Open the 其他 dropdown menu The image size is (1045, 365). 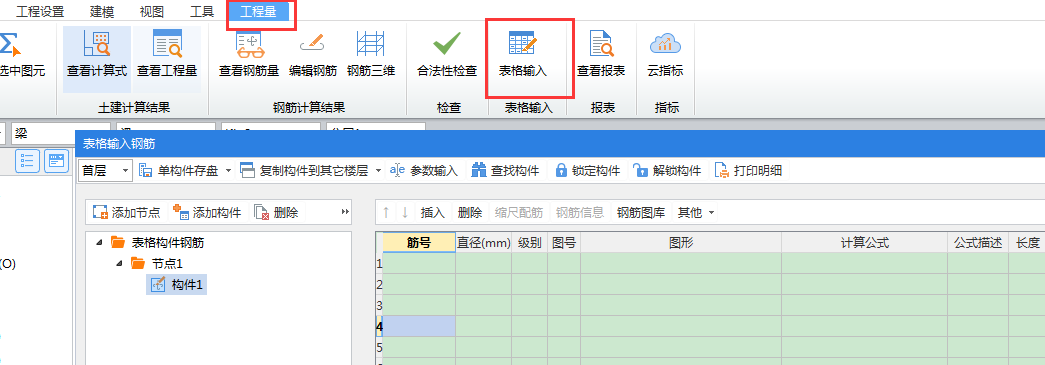(696, 212)
